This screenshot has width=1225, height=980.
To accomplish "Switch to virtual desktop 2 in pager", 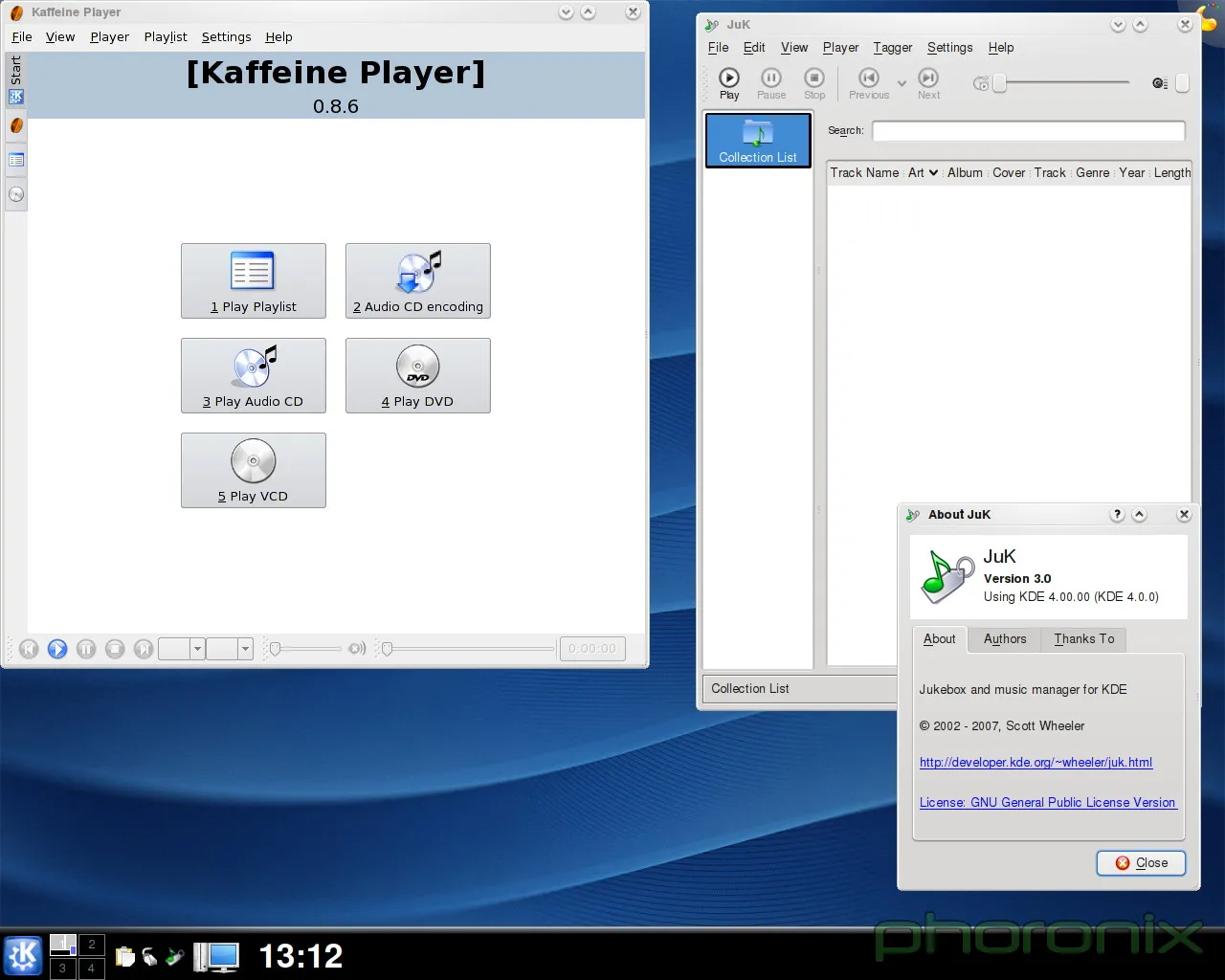I will tap(91, 945).
